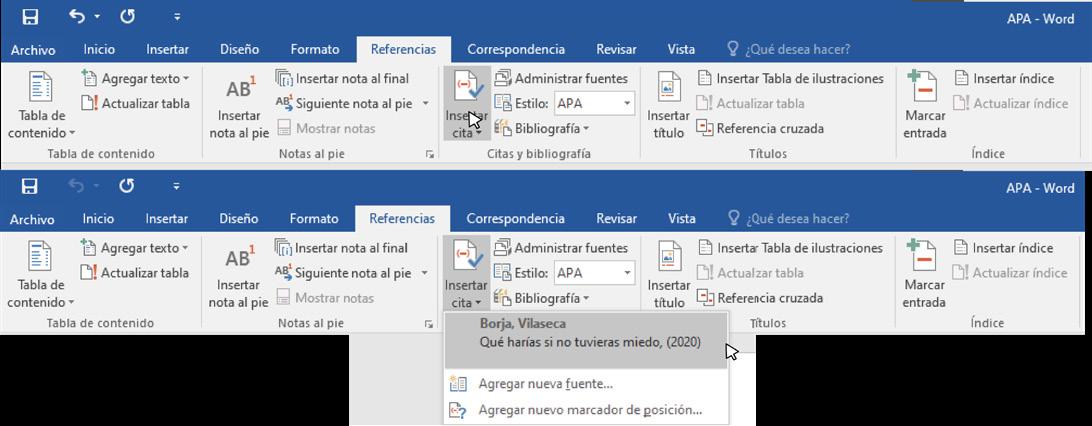Click Insertar nota al pie in the lower window
Viewport: 1092px width, 426px height.
coord(238,276)
